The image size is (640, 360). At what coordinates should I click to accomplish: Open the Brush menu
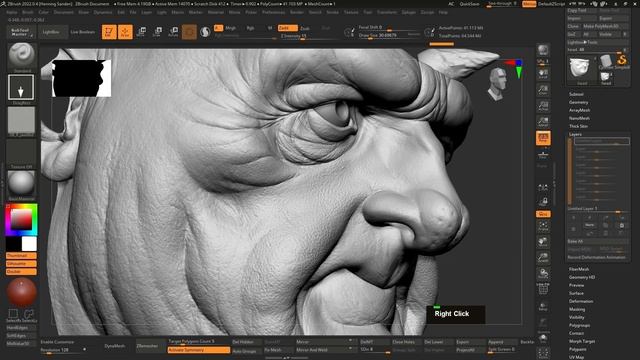(x=28, y=12)
